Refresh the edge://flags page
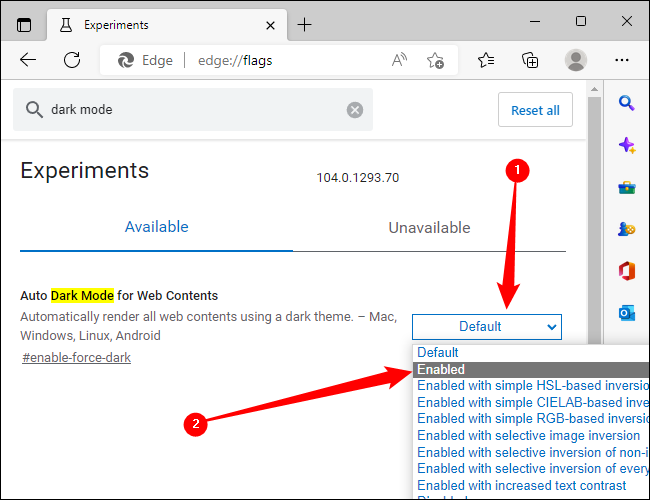Viewport: 650px width, 500px height. tap(72, 60)
